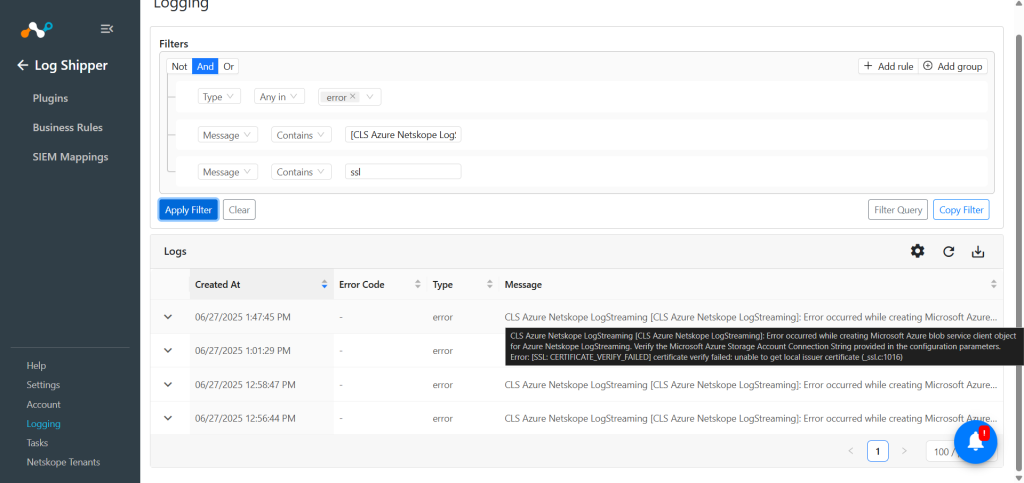Image resolution: width=1024 pixels, height=483 pixels.
Task: Click the Netskope logo icon
Action: click(36, 29)
